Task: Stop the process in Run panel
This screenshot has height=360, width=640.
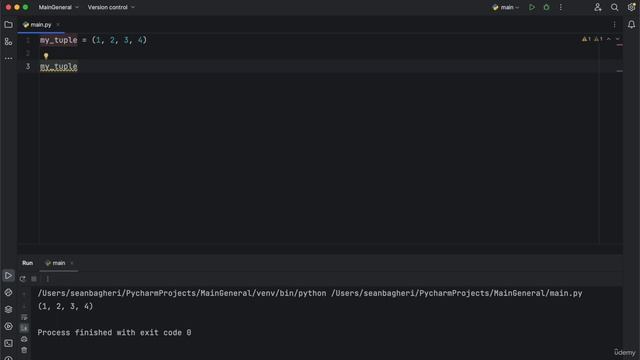Action: coord(34,279)
